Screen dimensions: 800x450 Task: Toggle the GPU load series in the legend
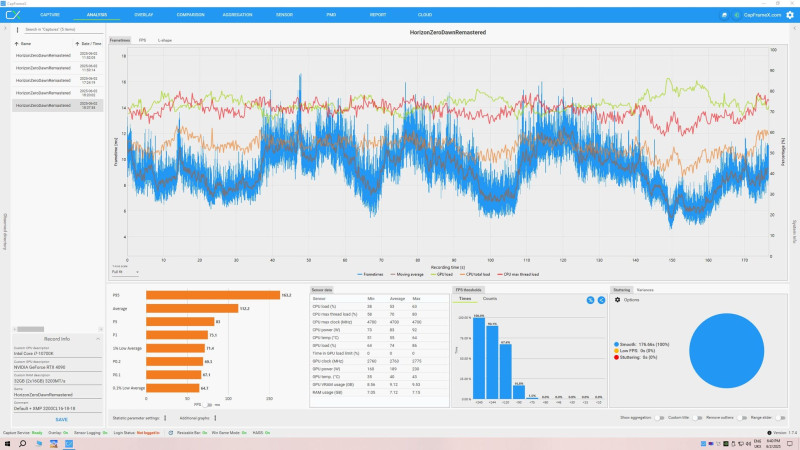pos(442,274)
